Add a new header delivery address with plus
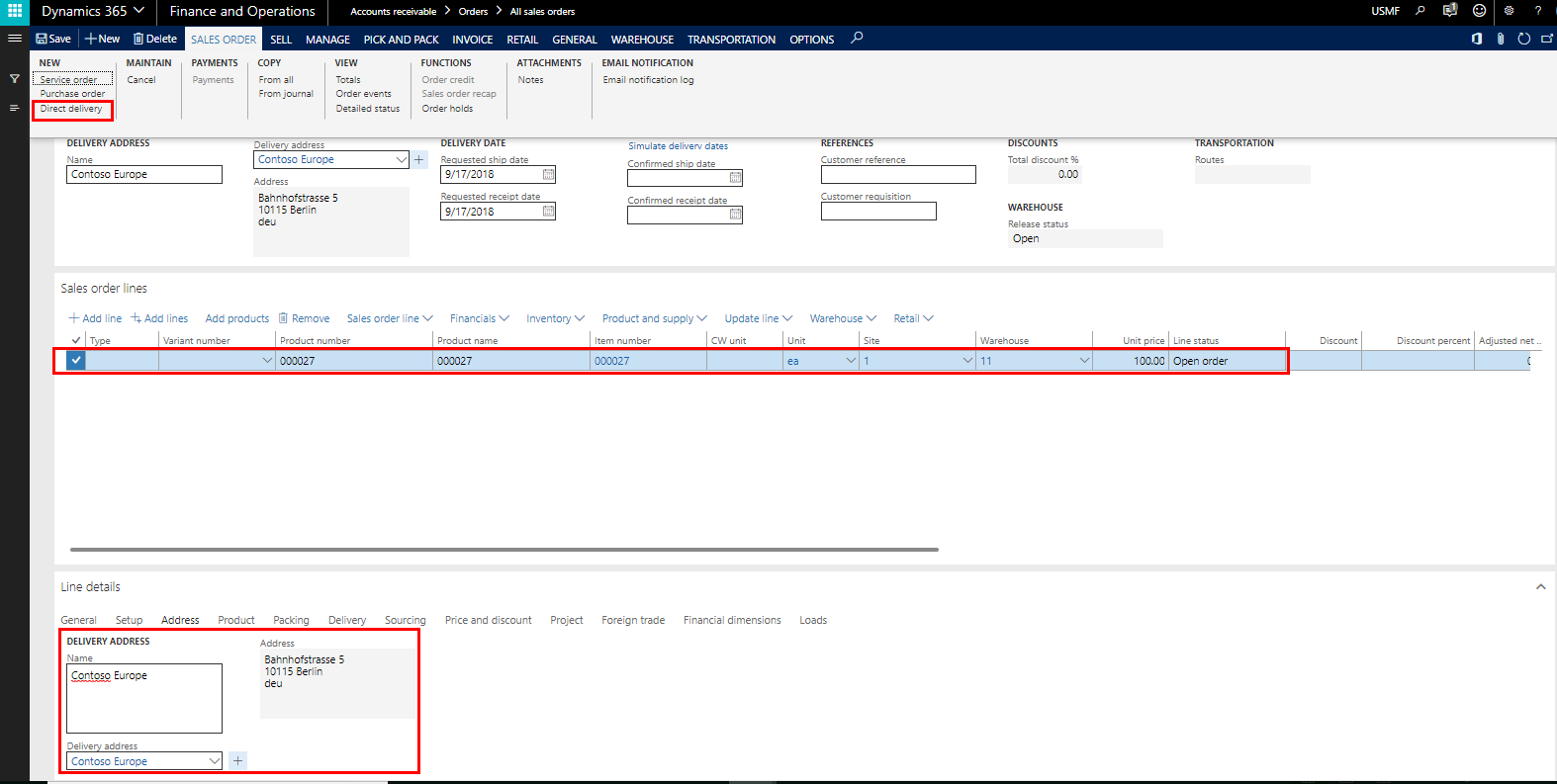Image resolution: width=1557 pixels, height=784 pixels. [419, 159]
